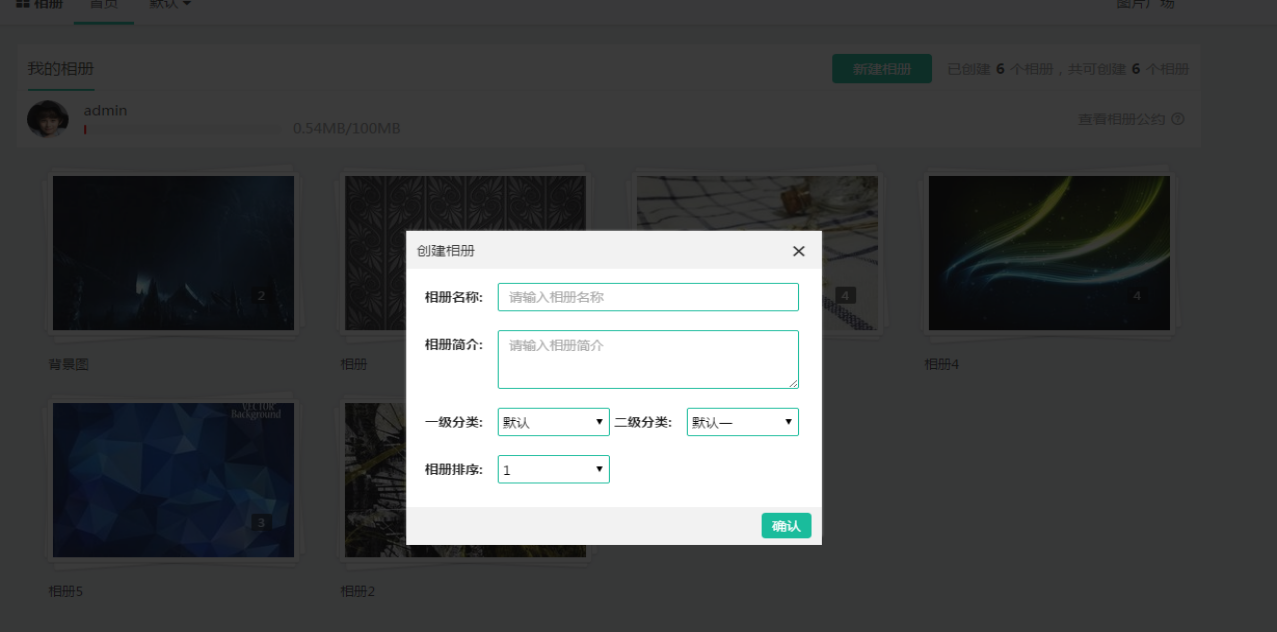Open the 一级分类 dropdown
The width and height of the screenshot is (1277, 632).
[x=553, y=422]
